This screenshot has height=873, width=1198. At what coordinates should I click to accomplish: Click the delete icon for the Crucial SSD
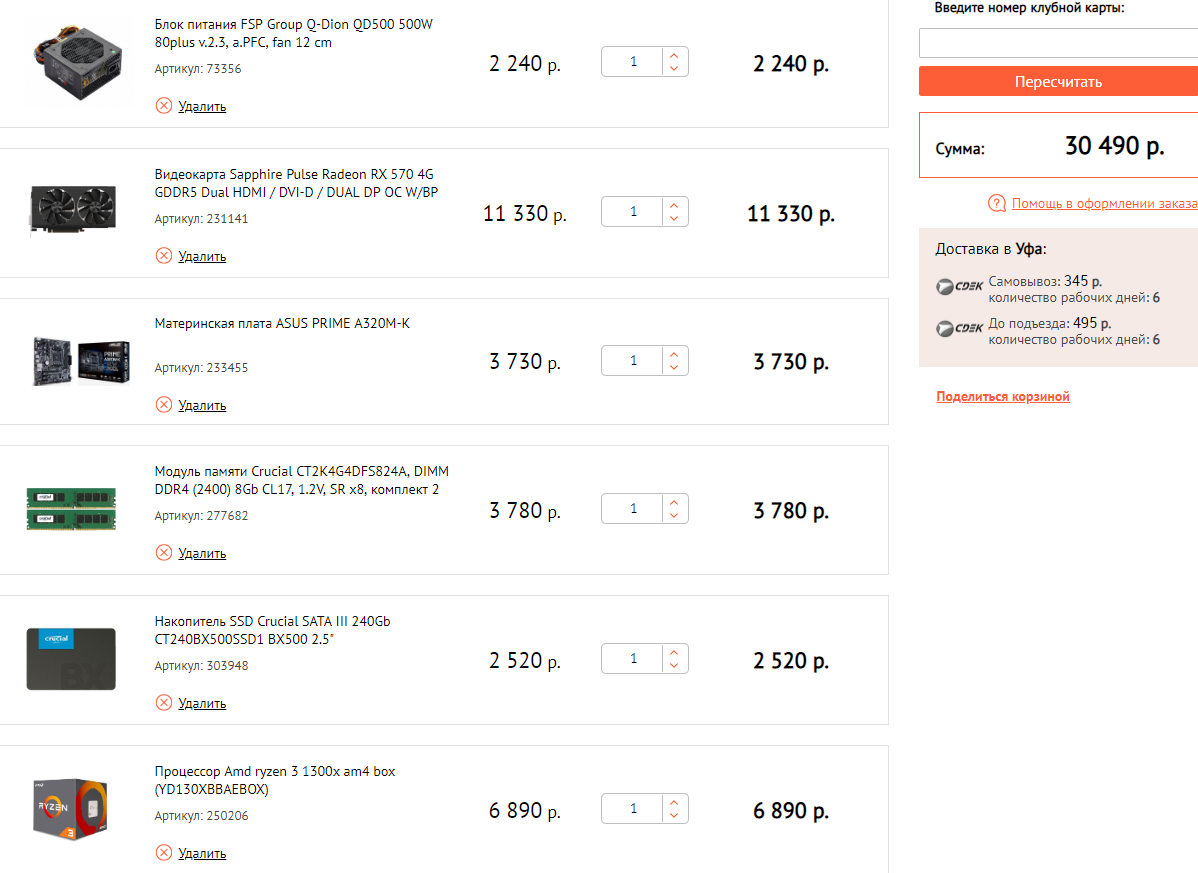click(x=164, y=703)
